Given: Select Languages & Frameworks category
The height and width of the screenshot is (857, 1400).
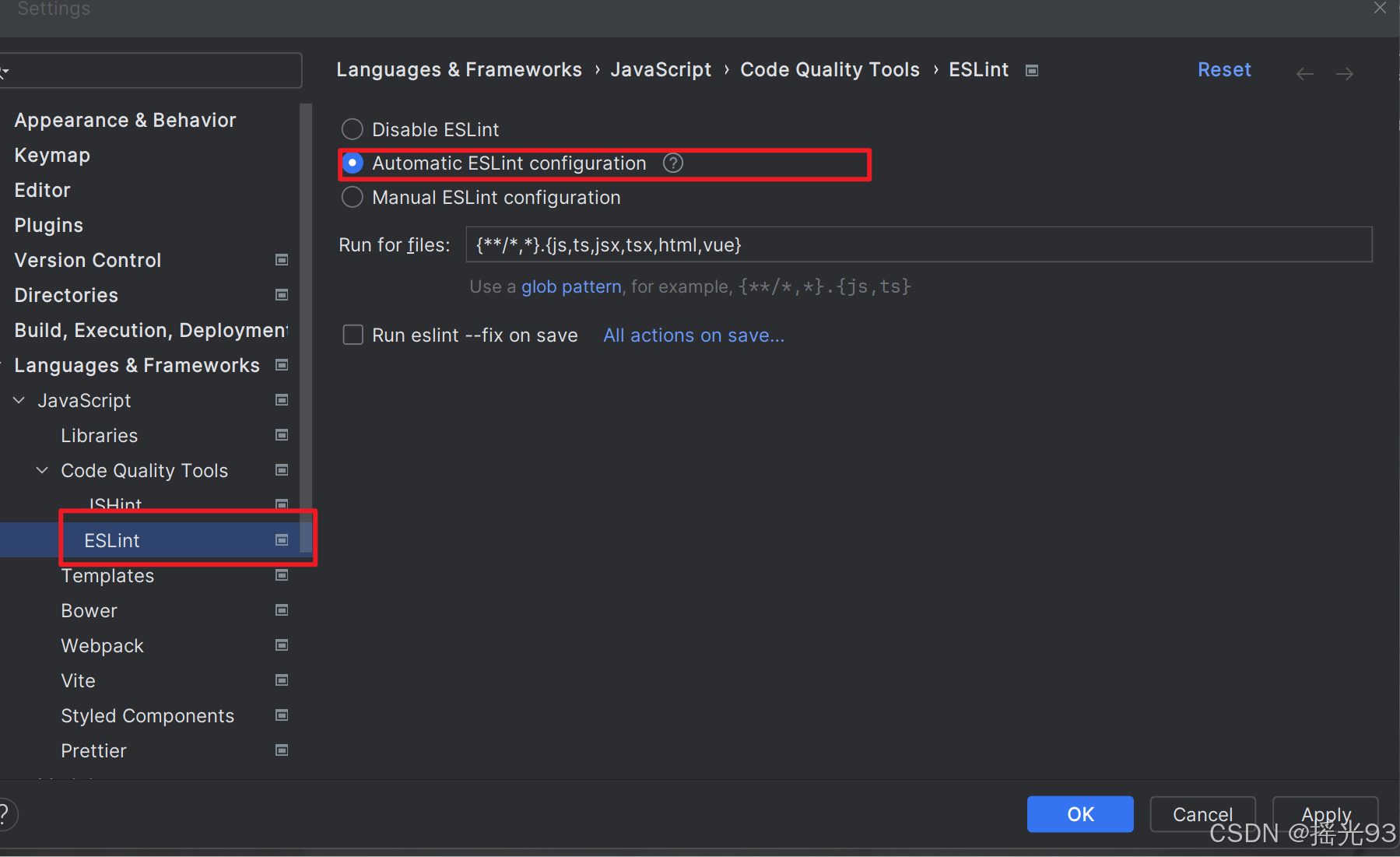Looking at the screenshot, I should click(x=137, y=366).
